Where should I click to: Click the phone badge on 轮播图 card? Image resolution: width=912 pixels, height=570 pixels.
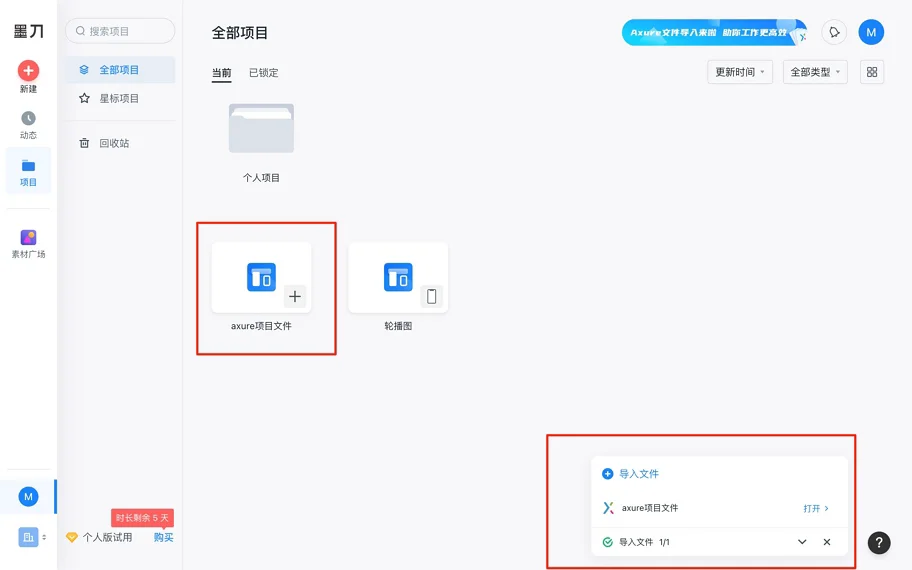pos(432,297)
